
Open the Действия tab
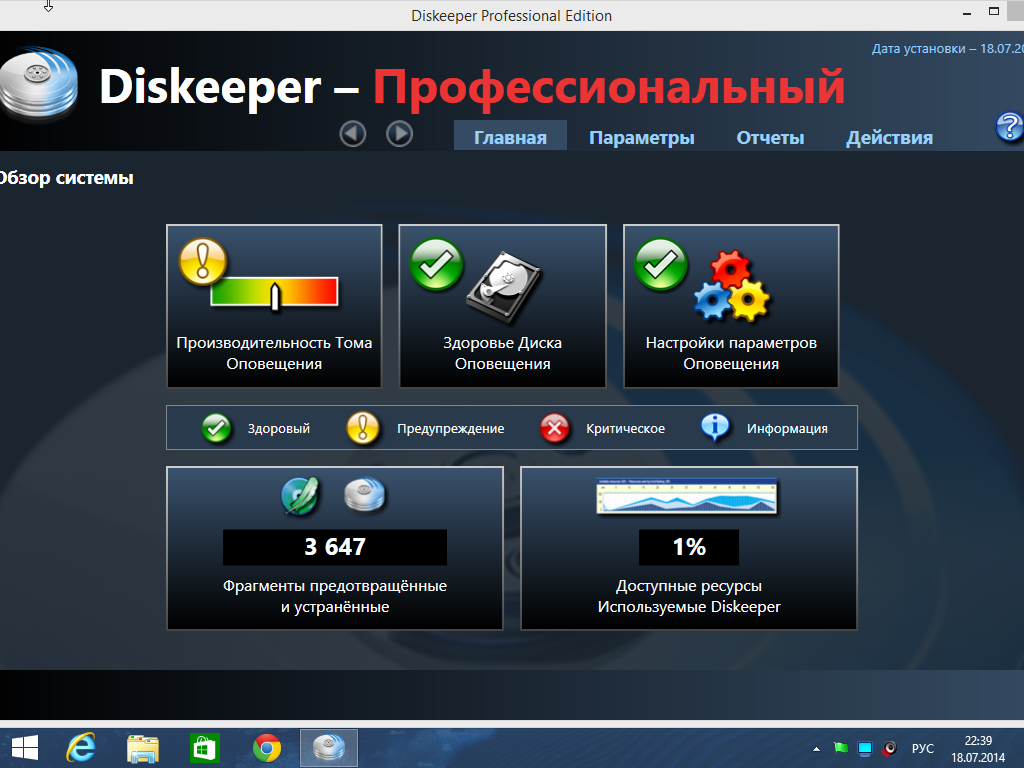pos(889,137)
